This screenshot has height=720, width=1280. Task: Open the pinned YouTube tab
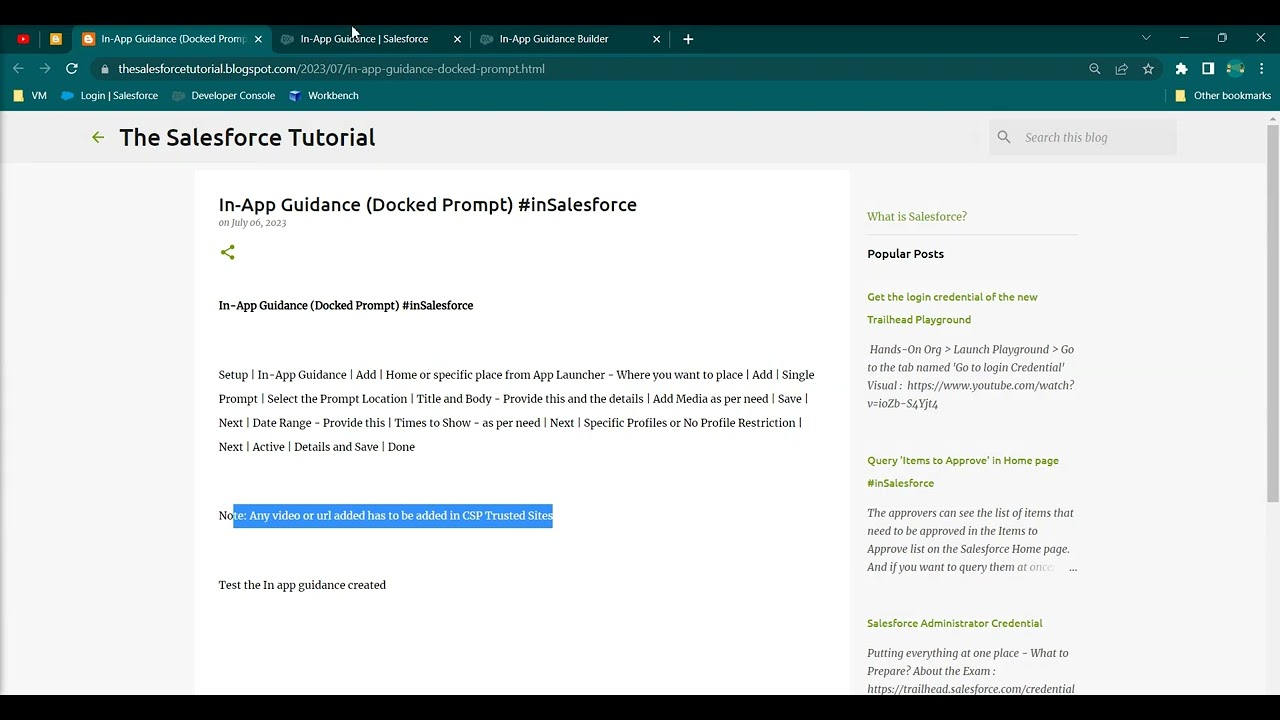[x=23, y=39]
